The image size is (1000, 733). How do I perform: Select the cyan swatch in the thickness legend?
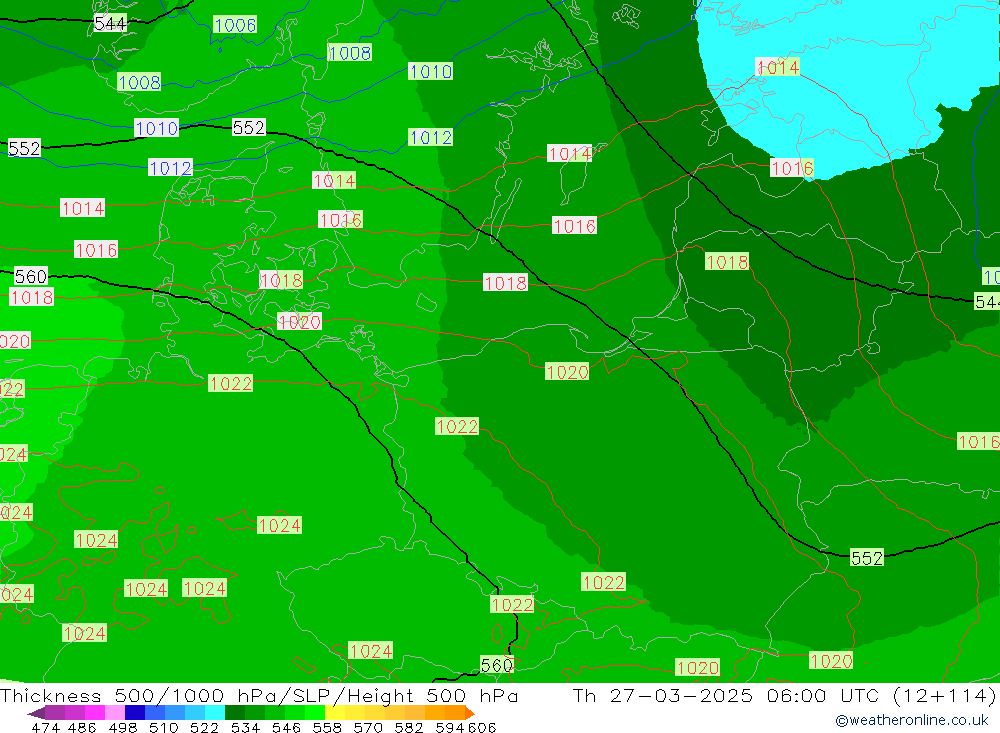(x=215, y=713)
